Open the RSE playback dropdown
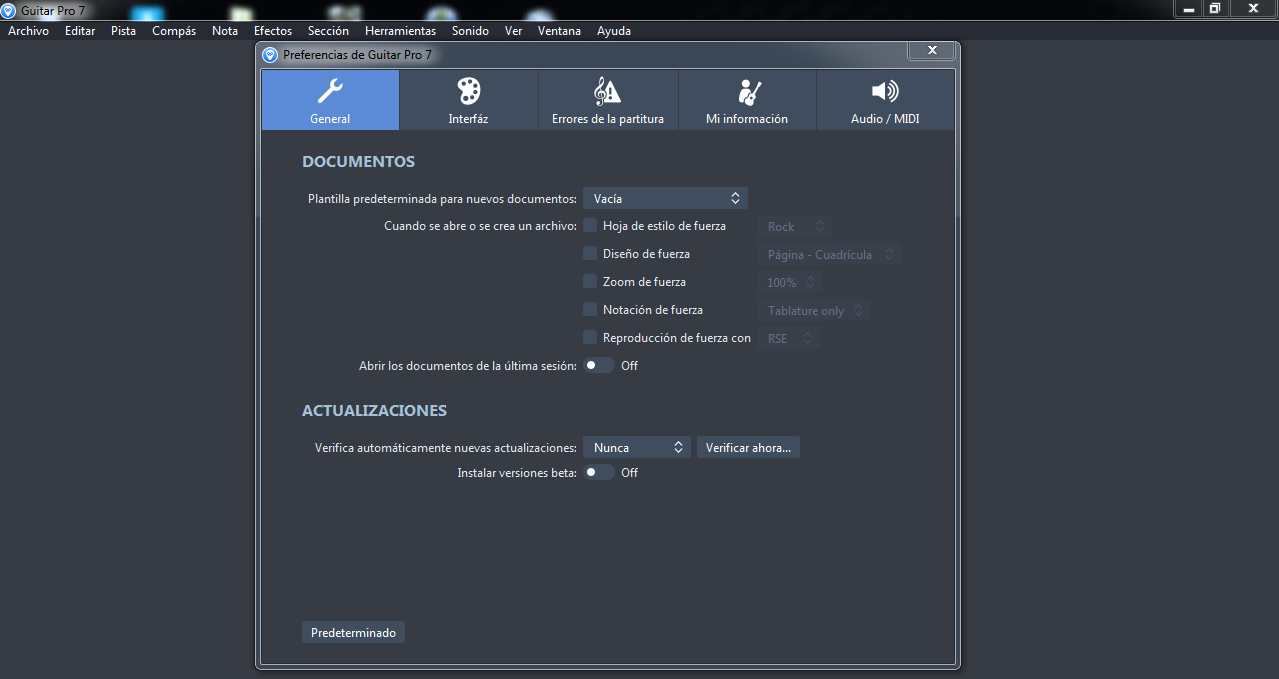Viewport: 1279px width, 679px height. point(789,338)
